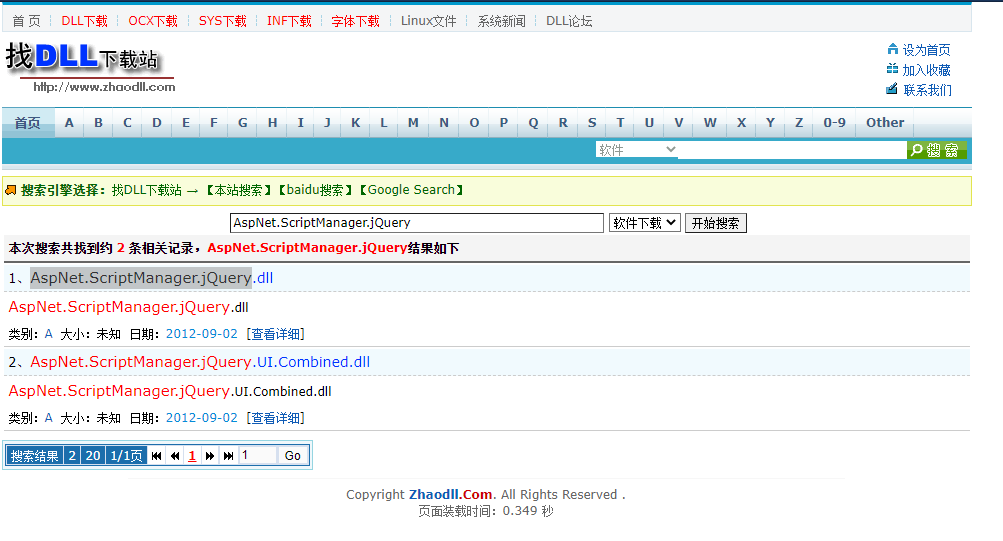Choose baidu搜索 search engine
This screenshot has width=1003, height=541.
[315, 190]
